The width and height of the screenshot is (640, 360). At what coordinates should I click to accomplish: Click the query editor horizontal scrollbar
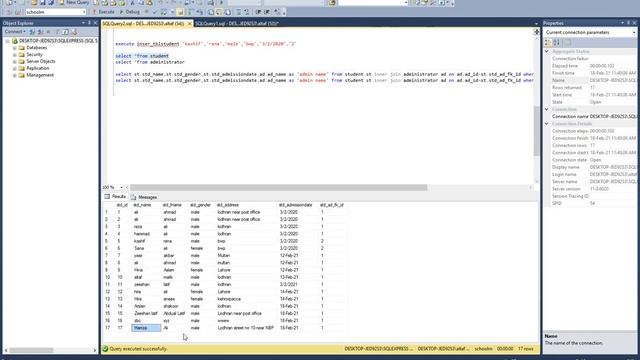pyautogui.click(x=278, y=187)
